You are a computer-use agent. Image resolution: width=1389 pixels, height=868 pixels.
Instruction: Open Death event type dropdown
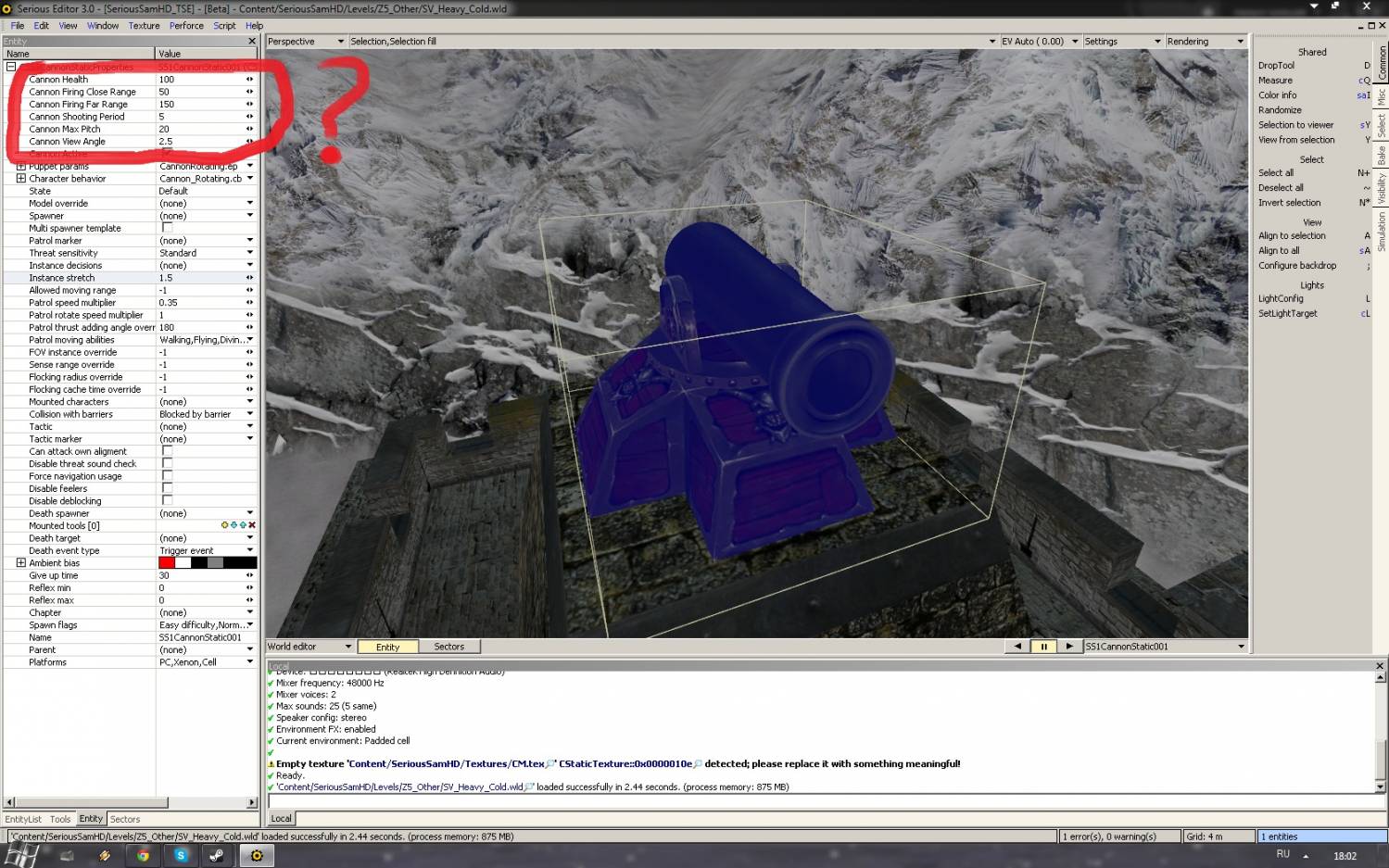249,550
